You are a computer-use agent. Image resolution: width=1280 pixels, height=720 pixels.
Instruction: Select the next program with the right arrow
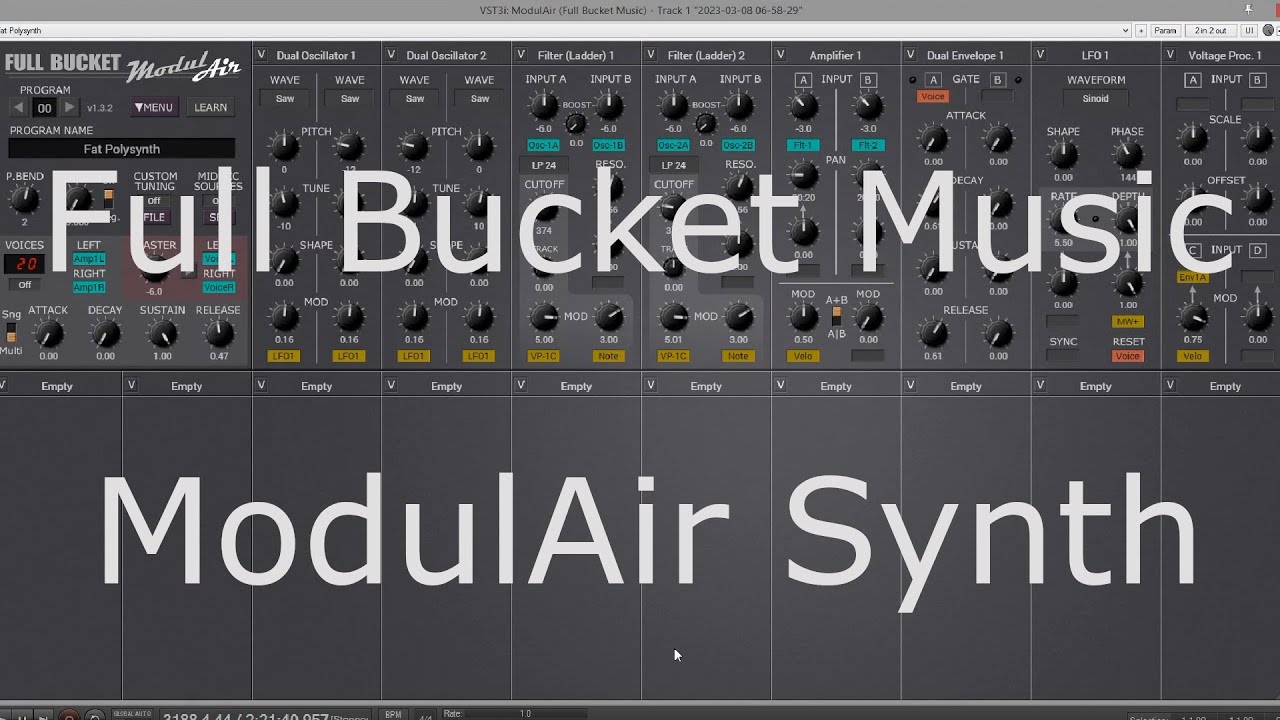[x=69, y=108]
